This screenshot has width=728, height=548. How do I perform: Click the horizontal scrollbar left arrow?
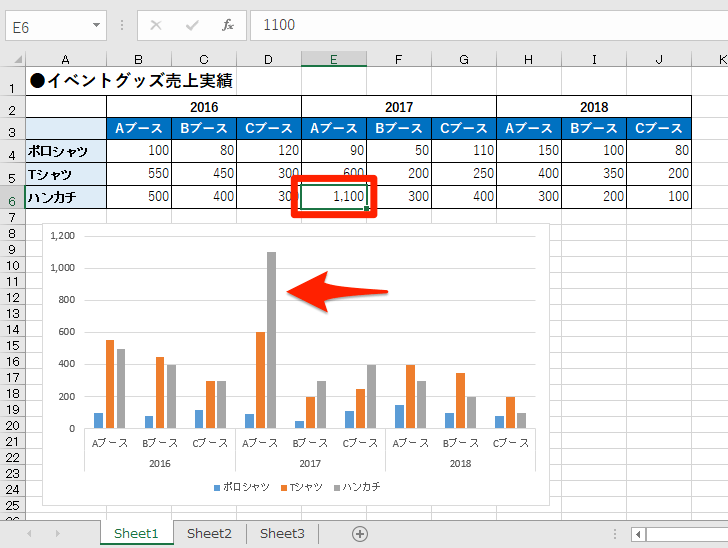pyautogui.click(x=638, y=535)
